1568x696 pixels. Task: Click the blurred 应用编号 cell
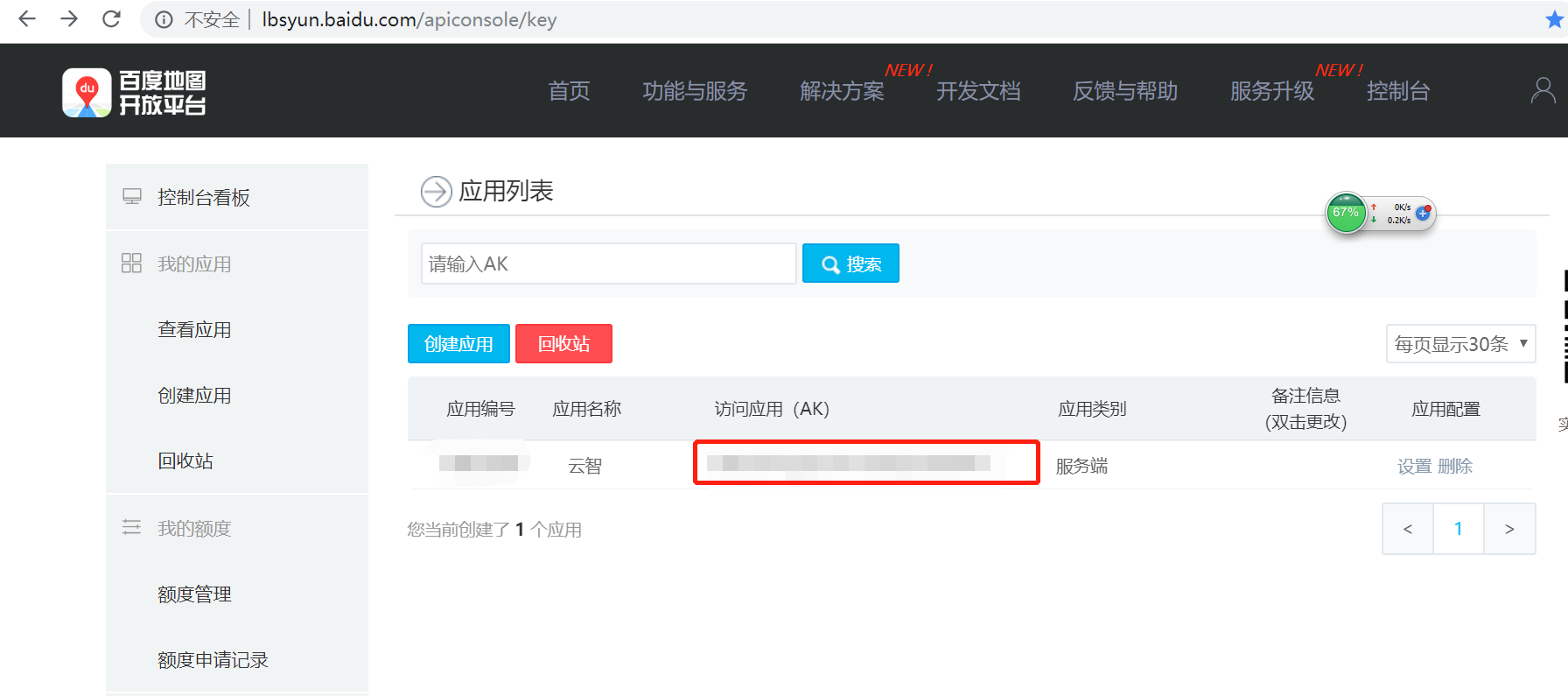pos(478,462)
